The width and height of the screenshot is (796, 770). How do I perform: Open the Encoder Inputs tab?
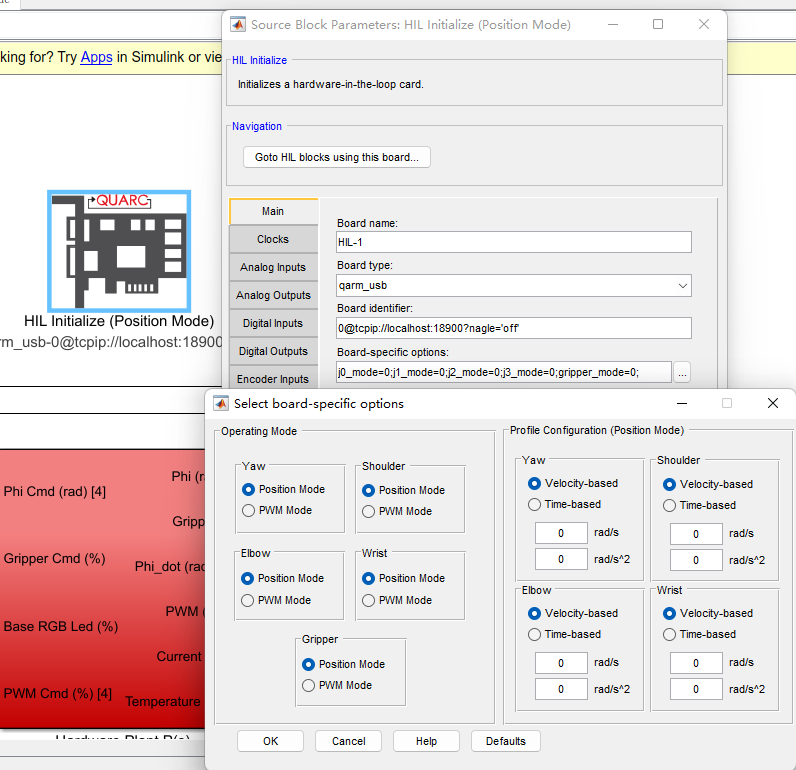click(273, 379)
